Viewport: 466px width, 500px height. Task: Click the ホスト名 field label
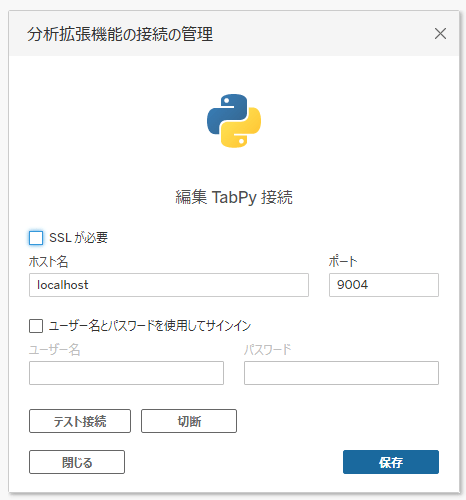[49, 261]
